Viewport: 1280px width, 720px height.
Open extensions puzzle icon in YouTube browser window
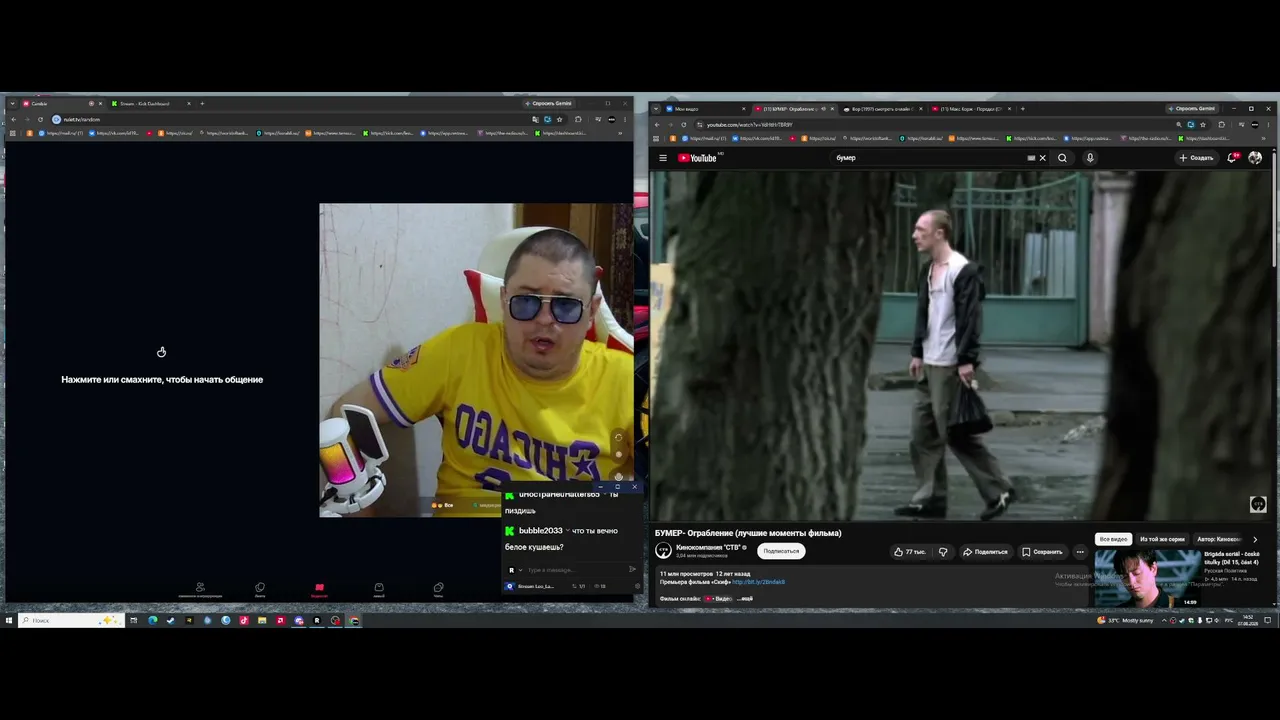pos(1221,125)
